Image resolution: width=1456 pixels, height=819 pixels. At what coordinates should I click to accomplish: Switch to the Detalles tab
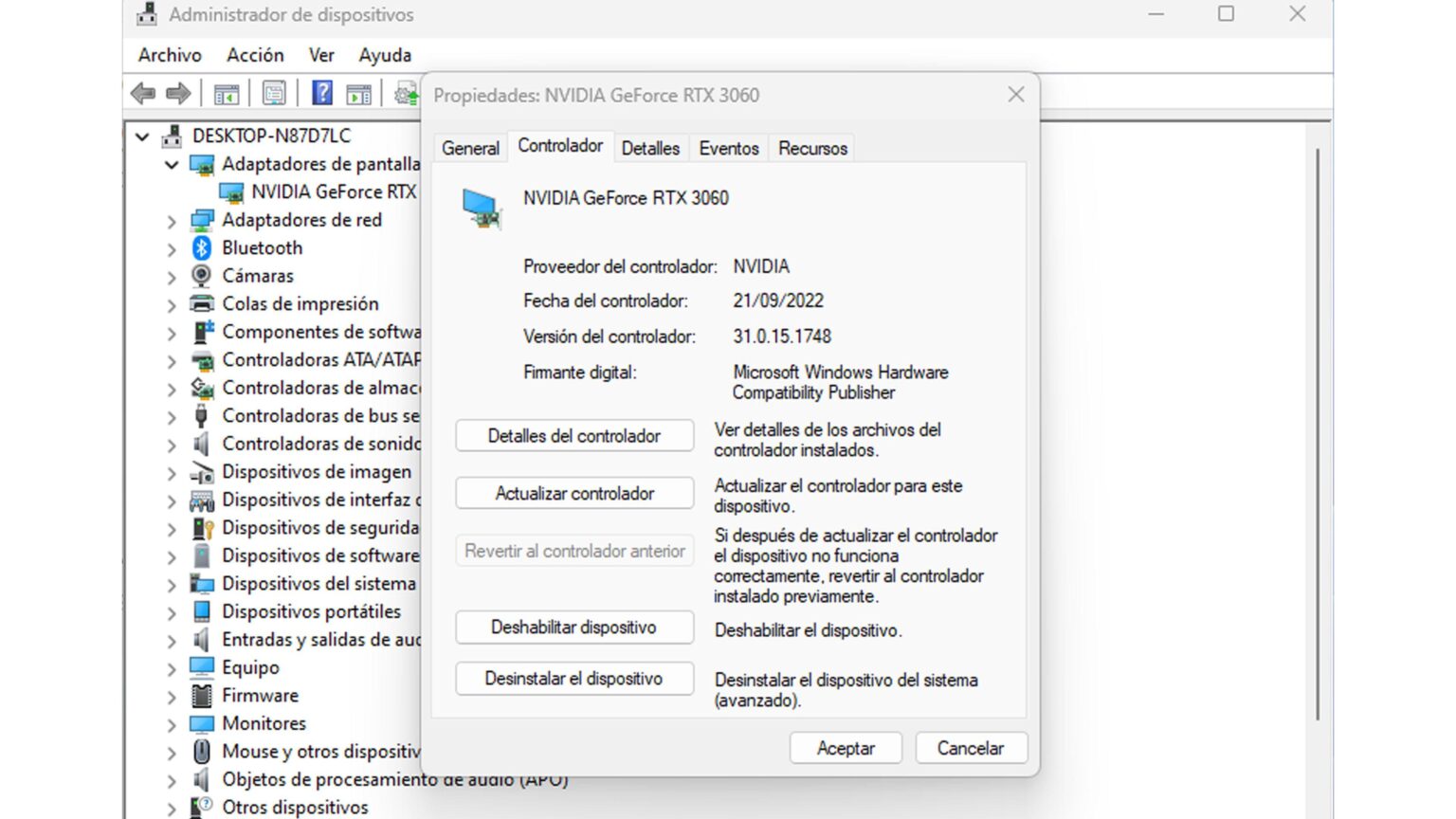(650, 148)
